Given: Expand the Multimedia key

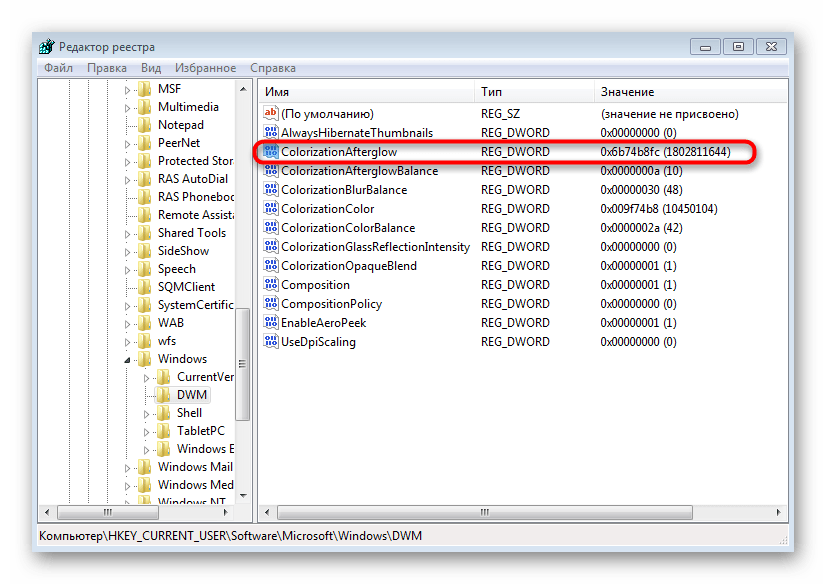Looking at the screenshot, I should tap(127, 108).
